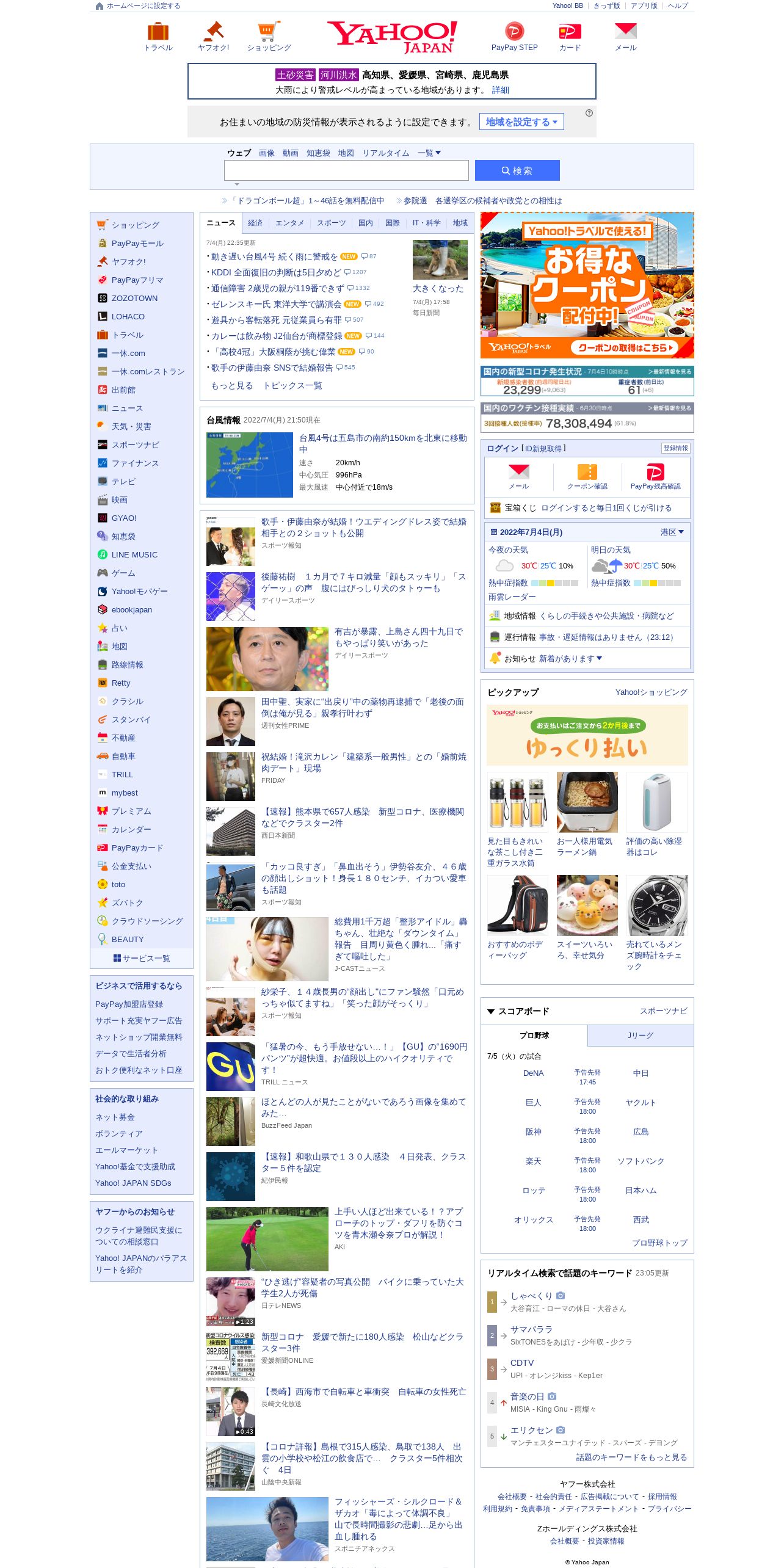784x1568 pixels.
Task: Open LINE MUSIC sidebar icon
Action: 103,554
